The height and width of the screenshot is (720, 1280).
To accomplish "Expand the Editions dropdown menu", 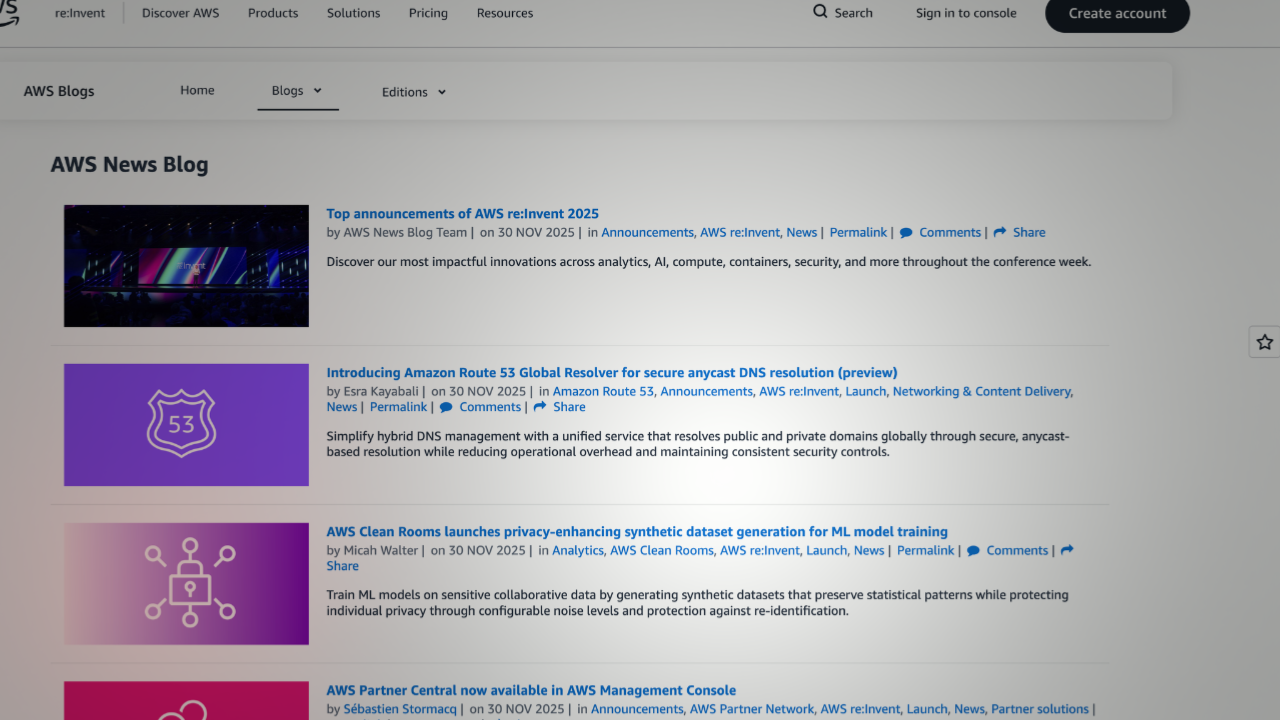I will [414, 92].
